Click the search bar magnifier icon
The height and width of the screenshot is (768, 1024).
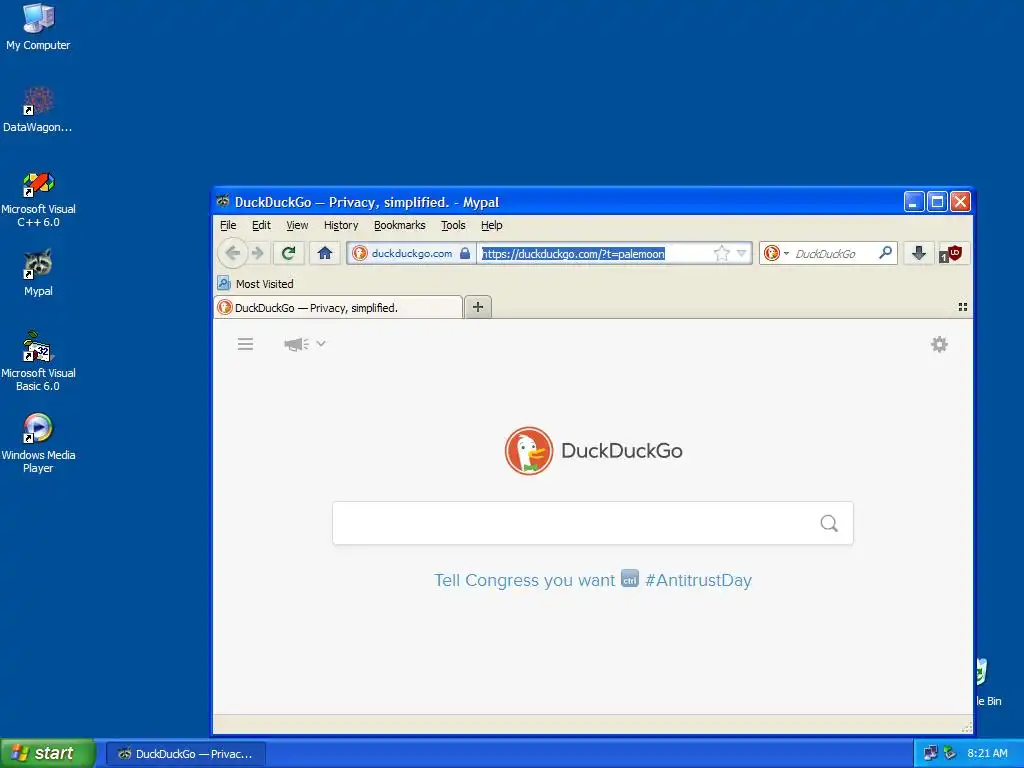[886, 253]
